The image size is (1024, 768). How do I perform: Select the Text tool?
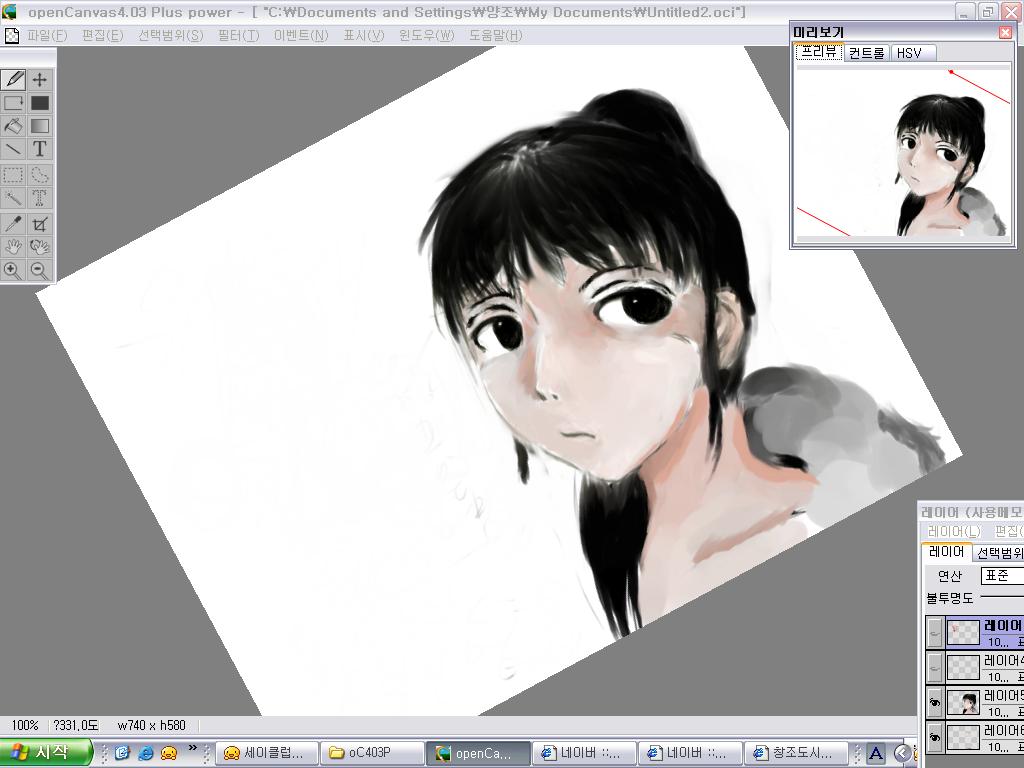(40, 149)
